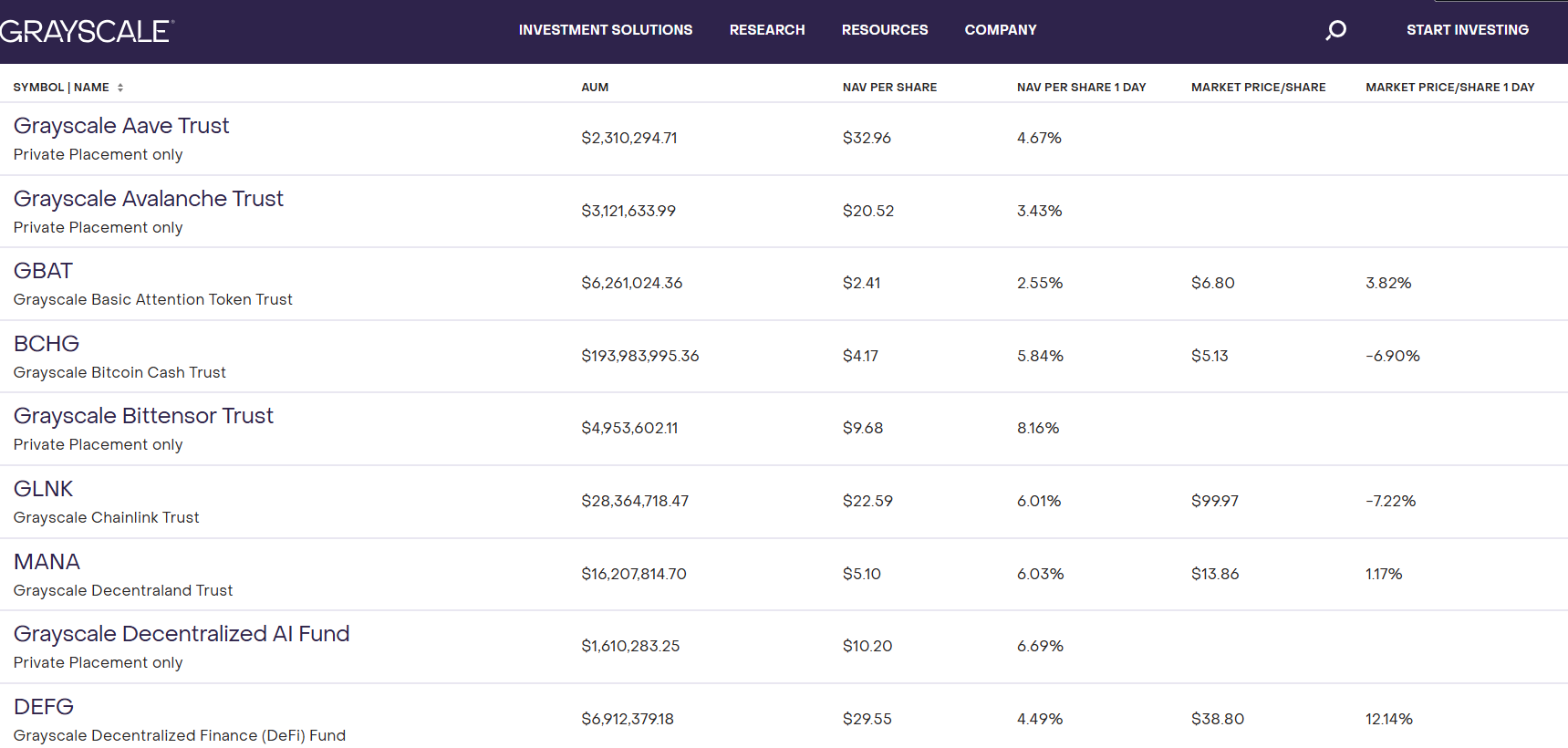Open Grayscale Aave Trust link
This screenshot has width=1568, height=748.
point(121,126)
